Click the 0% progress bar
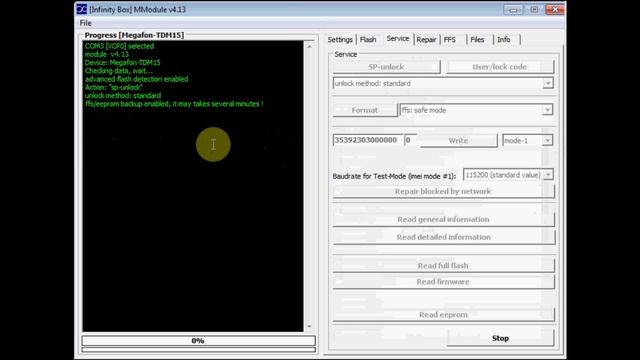 click(198, 340)
